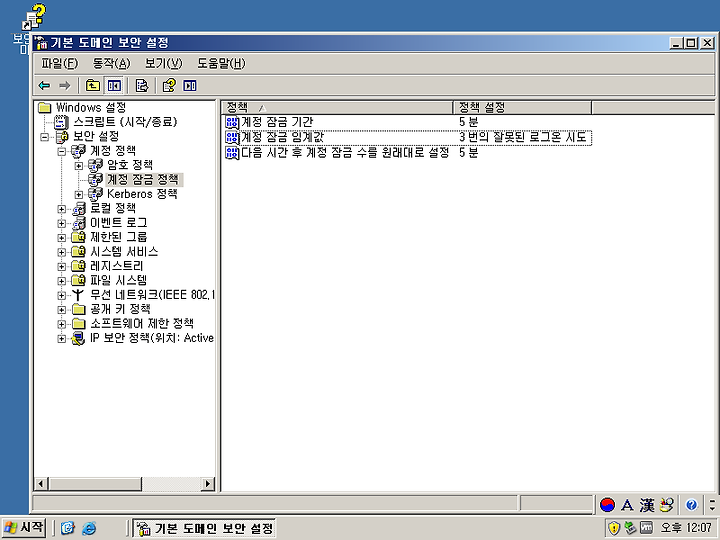
Task: Click the Back arrow toolbar icon
Action: 44,85
